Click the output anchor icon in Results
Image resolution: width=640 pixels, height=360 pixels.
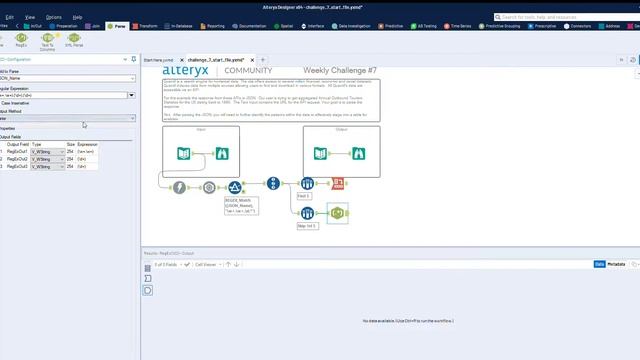(x=148, y=290)
